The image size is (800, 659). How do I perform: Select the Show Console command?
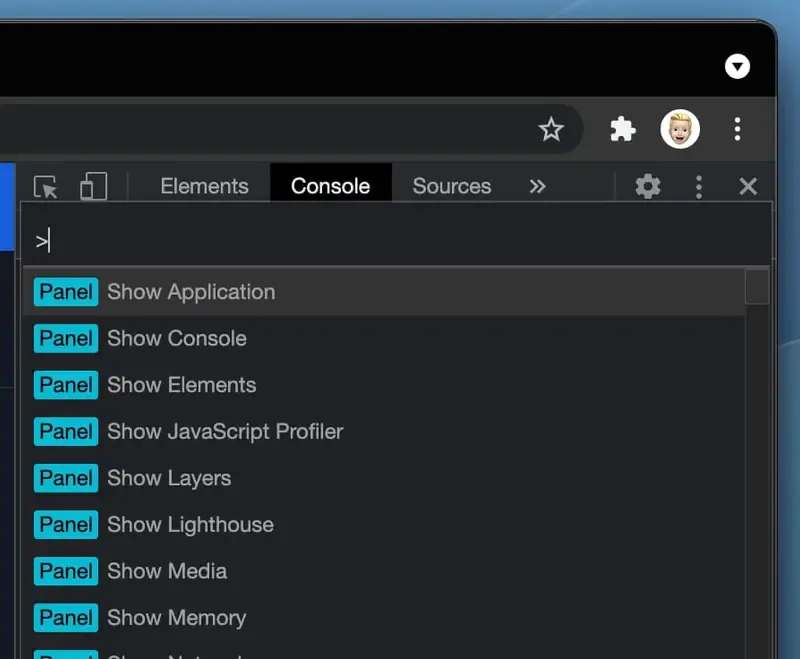coord(384,338)
